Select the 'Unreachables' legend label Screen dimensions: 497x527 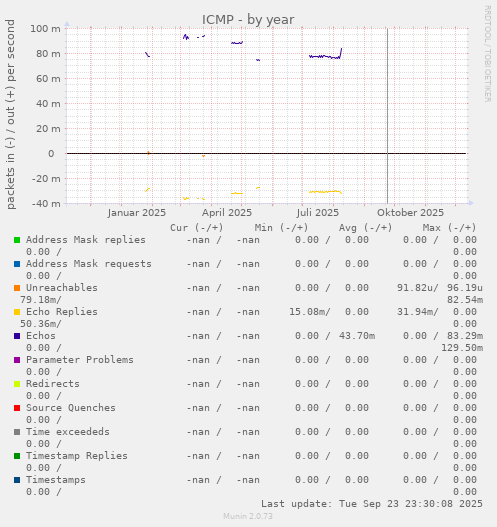click(62, 288)
